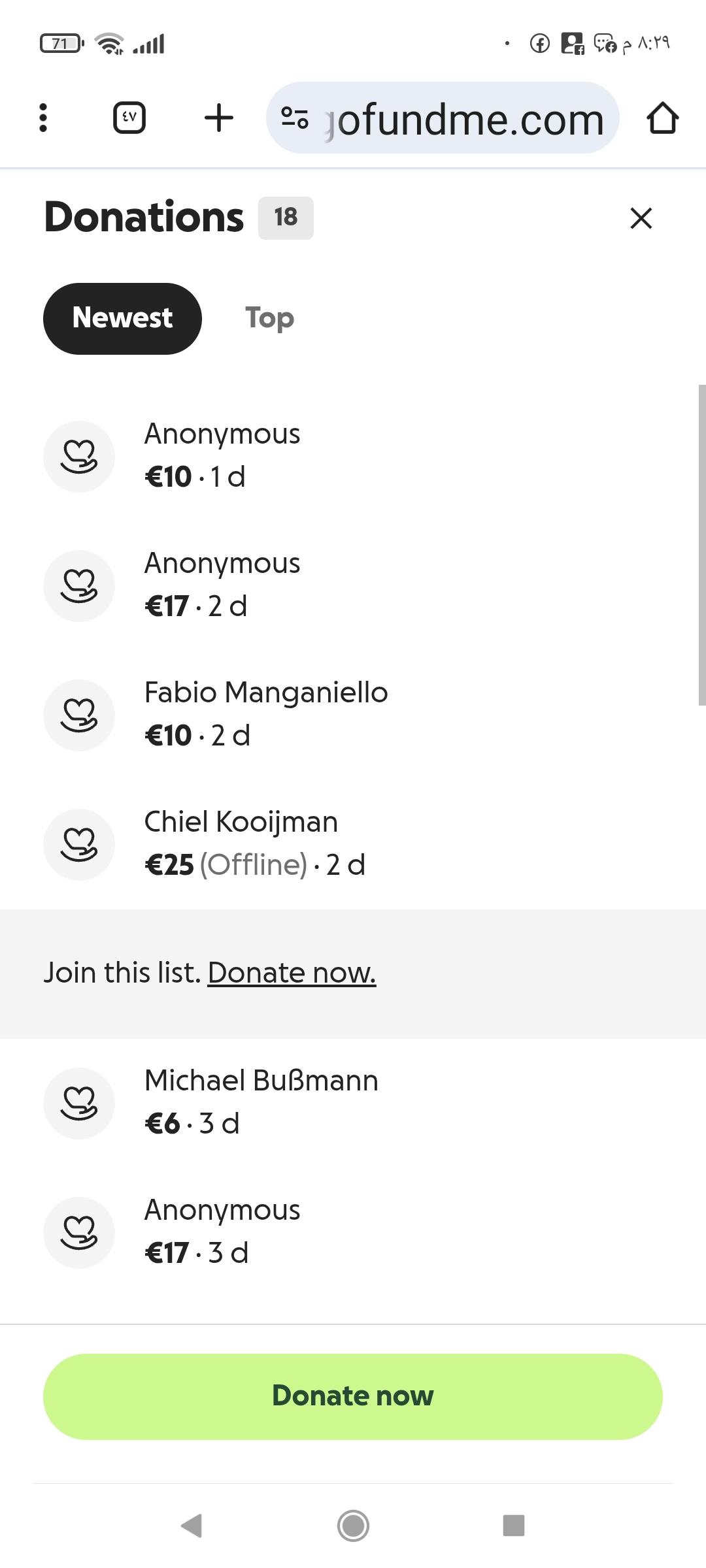Open a new tab with plus icon
This screenshot has width=706, height=1568.
click(x=218, y=118)
